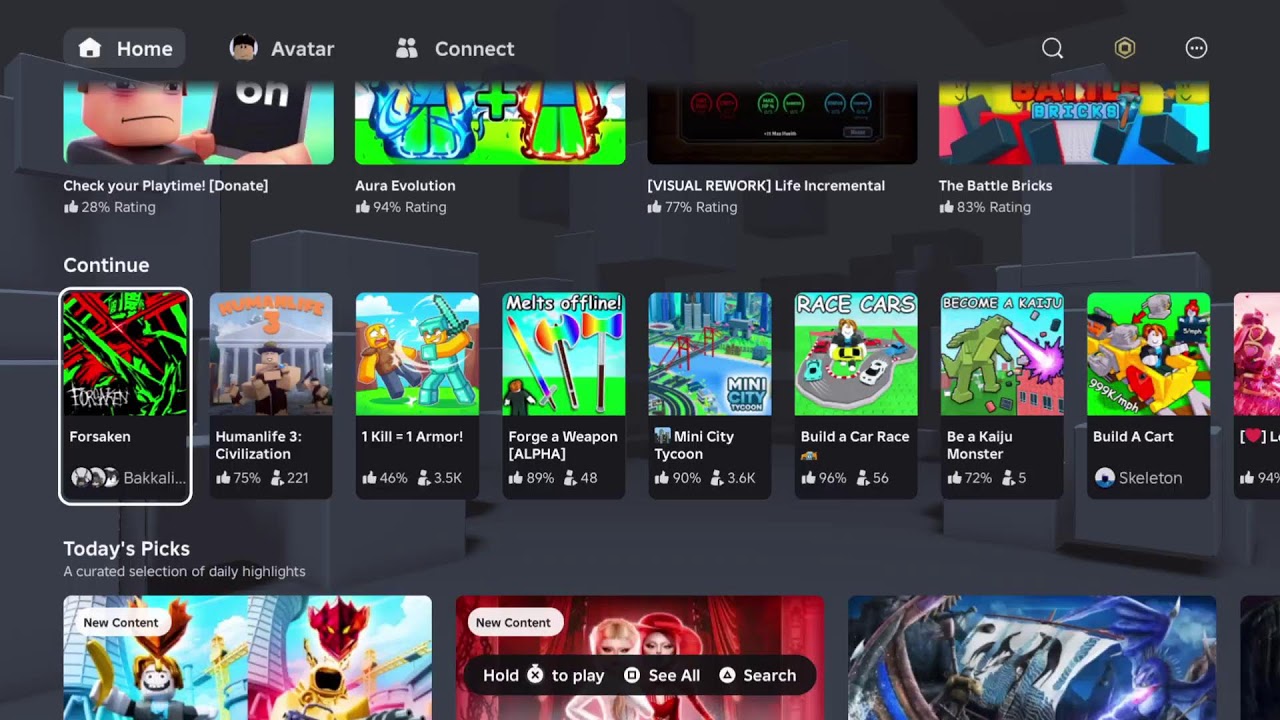
Task: Click the Build A Cart title
Action: tap(1133, 437)
